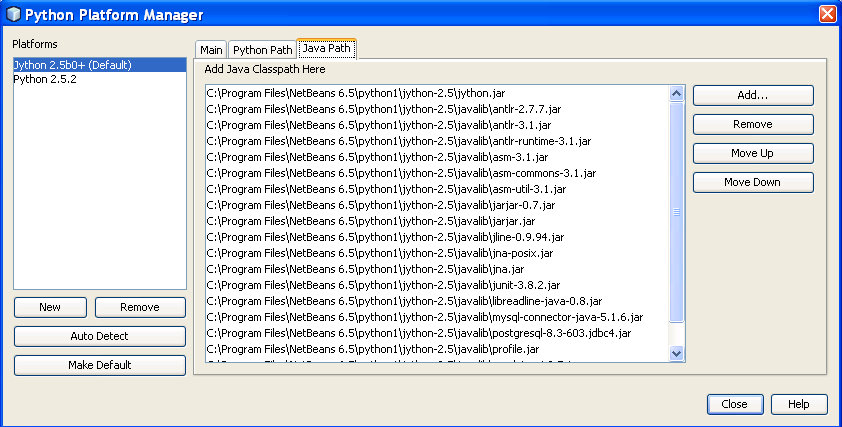This screenshot has height=427, width=842.
Task: Select the mysql-connector-java-5.1.6.jar entry
Action: 437,317
